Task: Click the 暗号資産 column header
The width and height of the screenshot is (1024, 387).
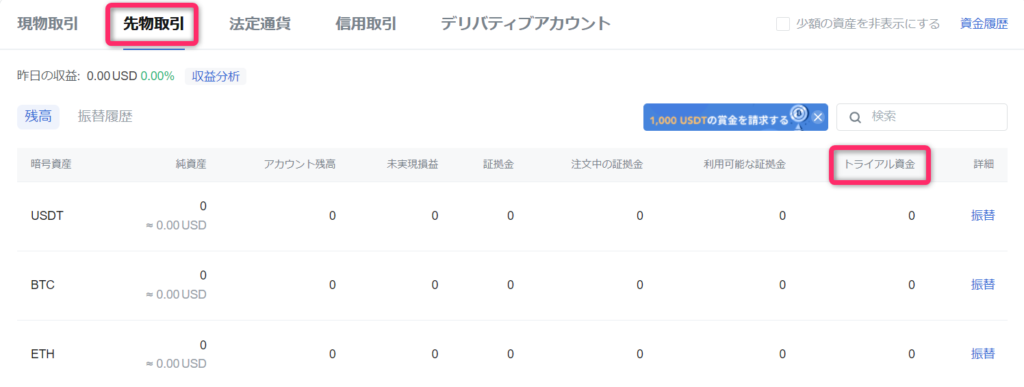Action: [51, 164]
